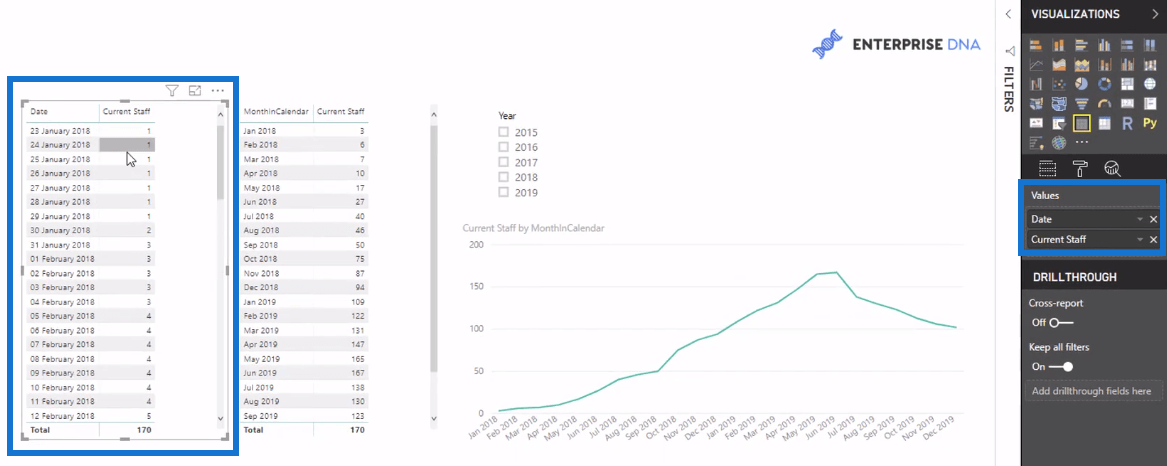Click the Current Staff by MonthInCalendar chart title
This screenshot has height=466, width=1167.
pyautogui.click(x=533, y=229)
